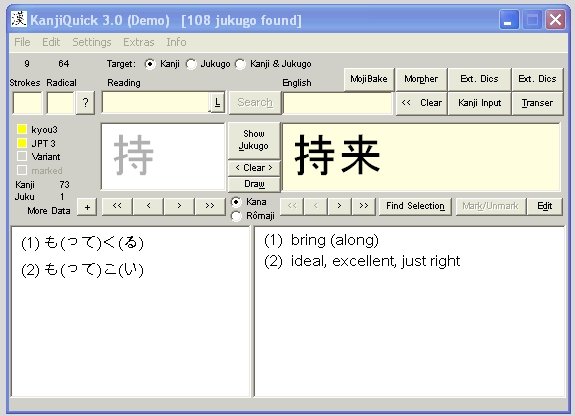Toggle the Variant checkbox
This screenshot has height=416, width=575.
pos(22,157)
